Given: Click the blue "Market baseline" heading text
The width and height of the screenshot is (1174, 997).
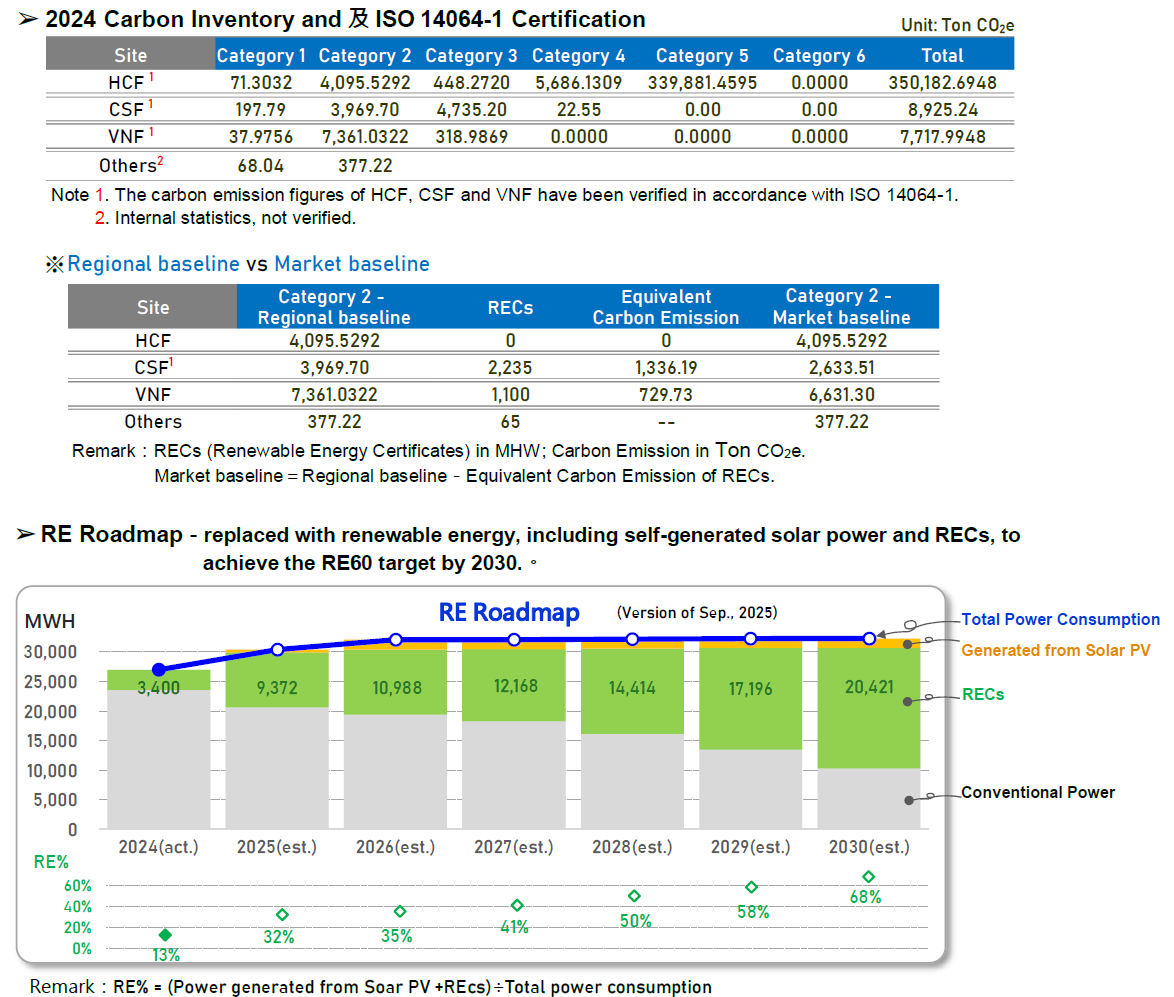Looking at the screenshot, I should 352,264.
